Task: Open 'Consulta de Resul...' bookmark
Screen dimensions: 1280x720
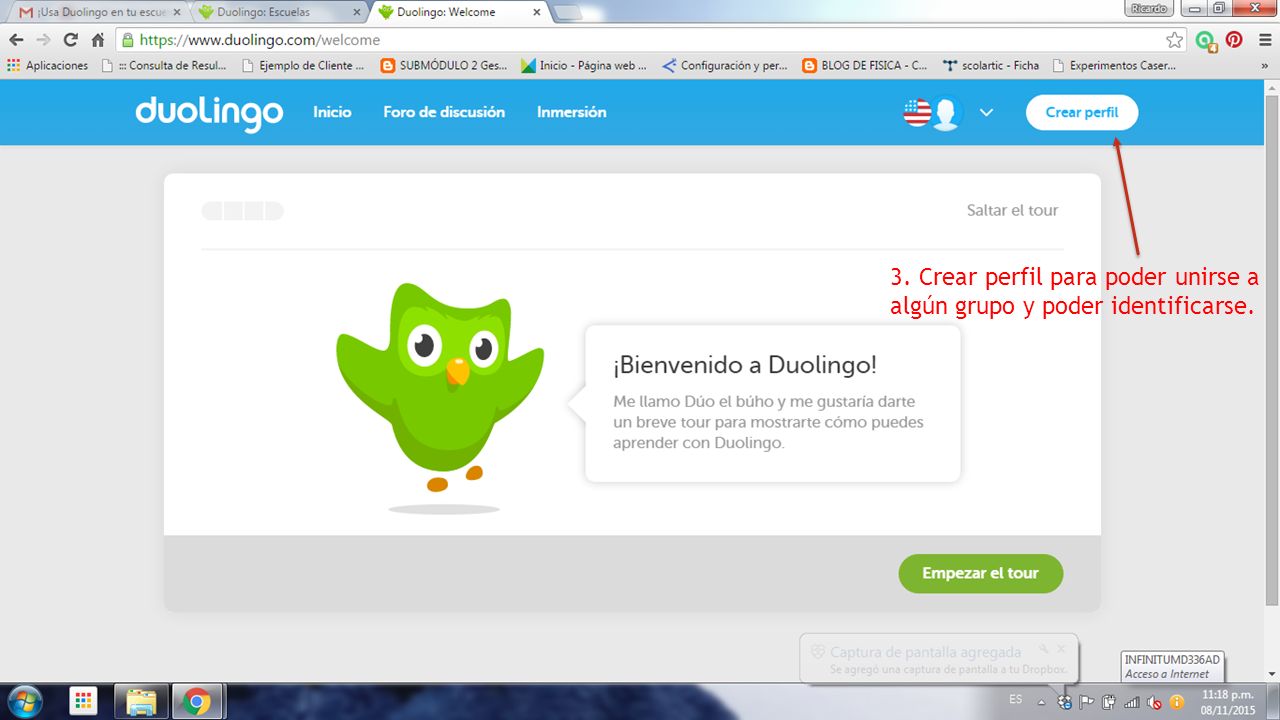Action: pos(165,66)
